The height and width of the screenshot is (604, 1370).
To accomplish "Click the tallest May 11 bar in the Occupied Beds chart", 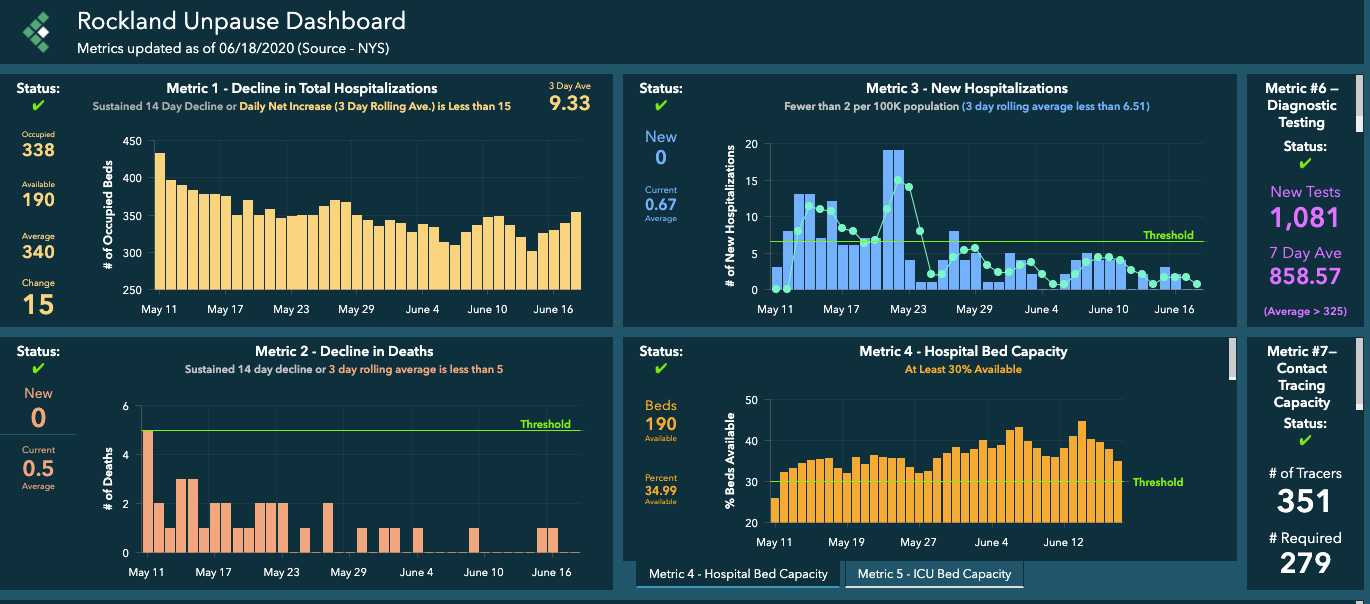I will (160, 221).
